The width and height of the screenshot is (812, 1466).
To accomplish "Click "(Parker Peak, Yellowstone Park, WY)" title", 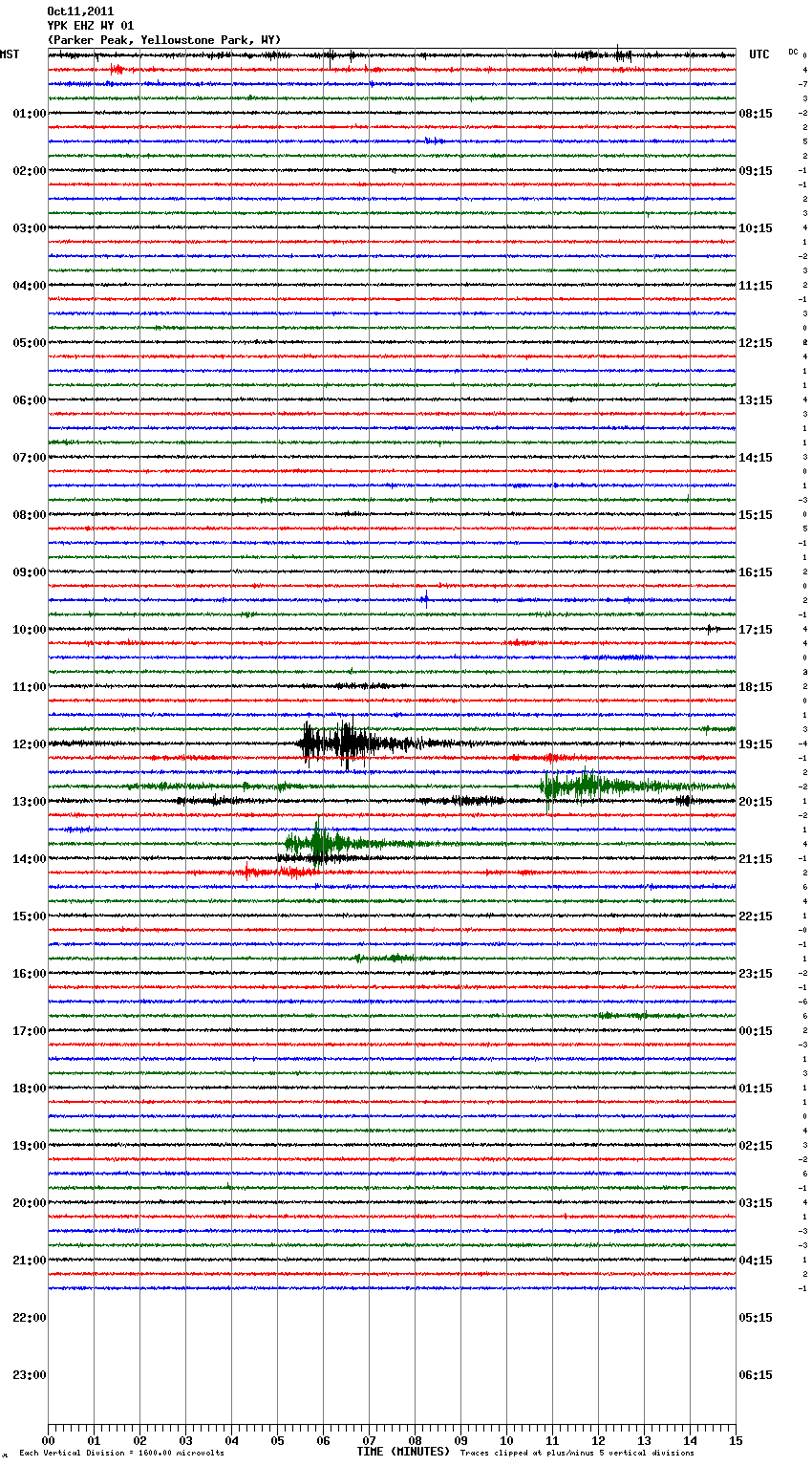I will [164, 40].
